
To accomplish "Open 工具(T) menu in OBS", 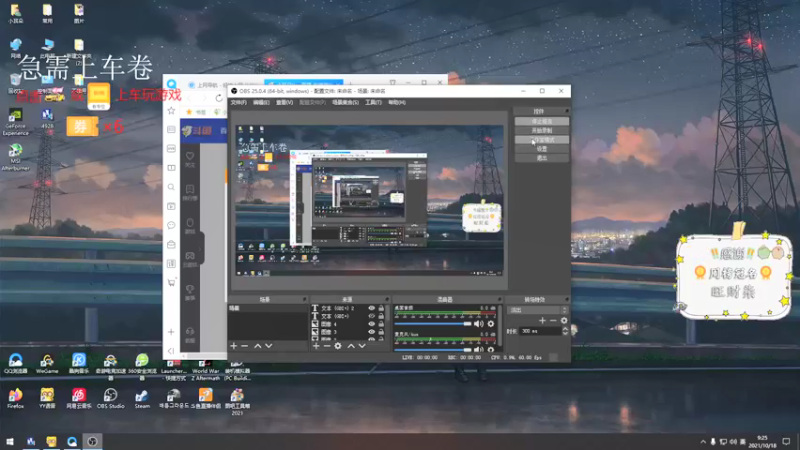I will [x=373, y=103].
